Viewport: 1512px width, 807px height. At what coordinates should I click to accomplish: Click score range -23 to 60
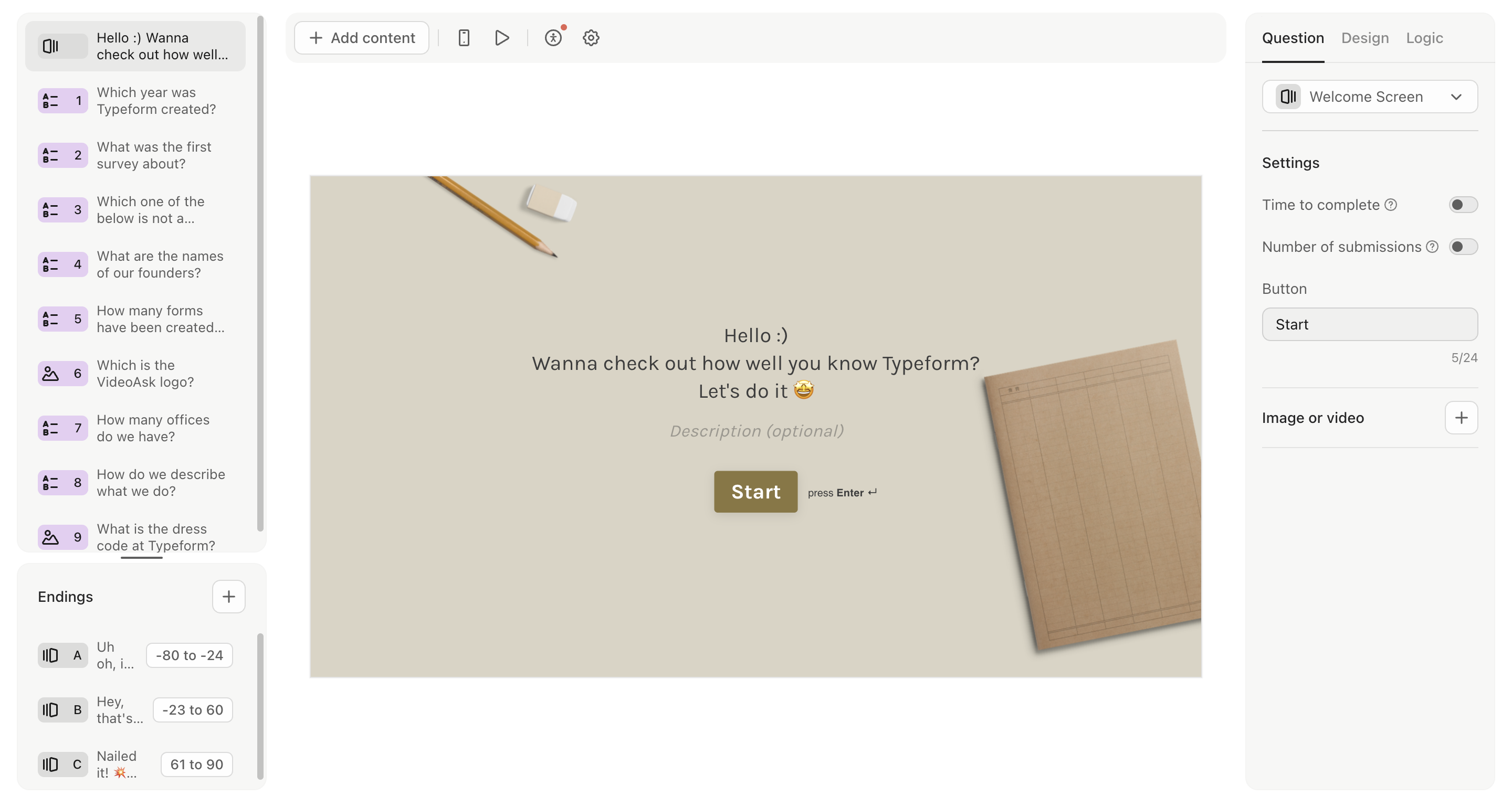point(193,710)
